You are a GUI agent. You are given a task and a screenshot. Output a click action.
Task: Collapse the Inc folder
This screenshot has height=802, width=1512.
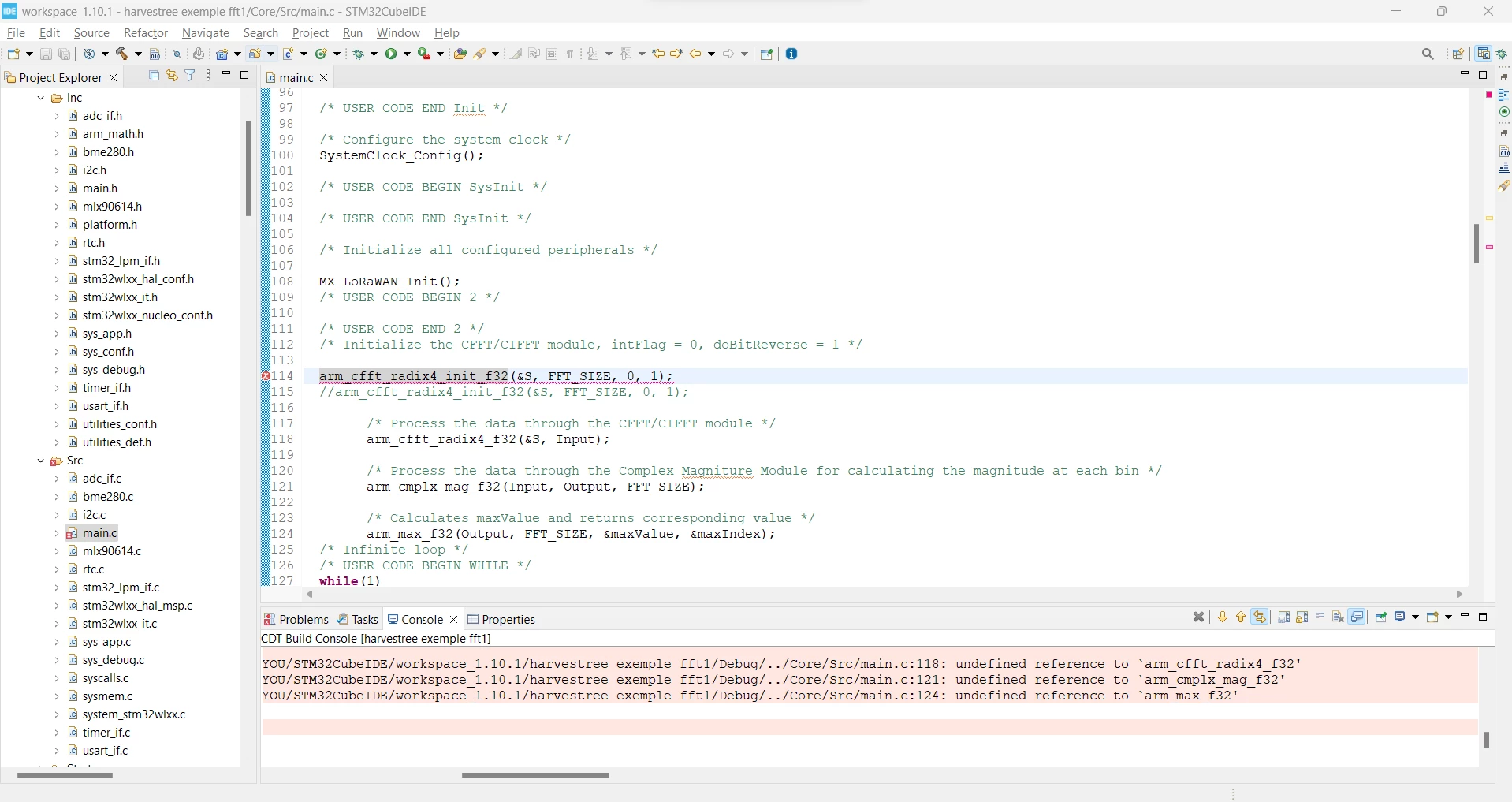[41, 98]
